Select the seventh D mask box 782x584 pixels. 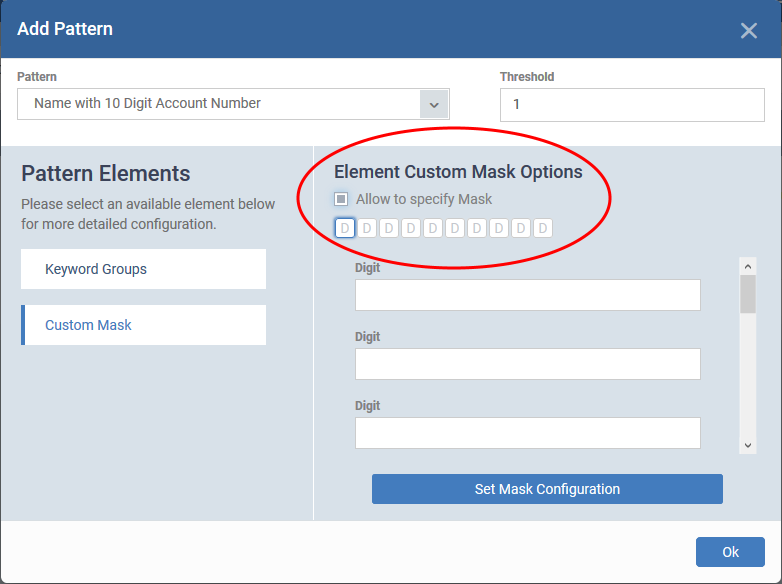pos(476,228)
